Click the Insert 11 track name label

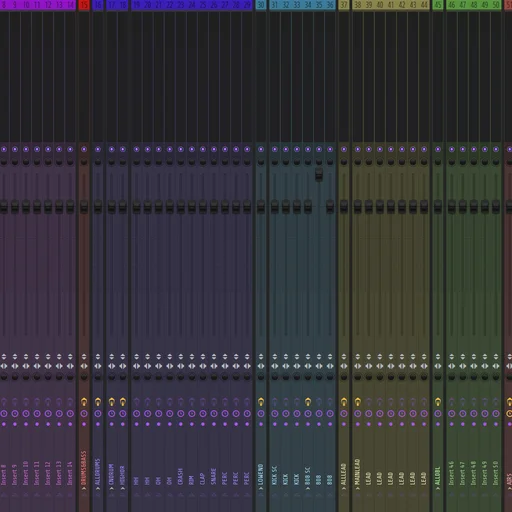point(37,473)
